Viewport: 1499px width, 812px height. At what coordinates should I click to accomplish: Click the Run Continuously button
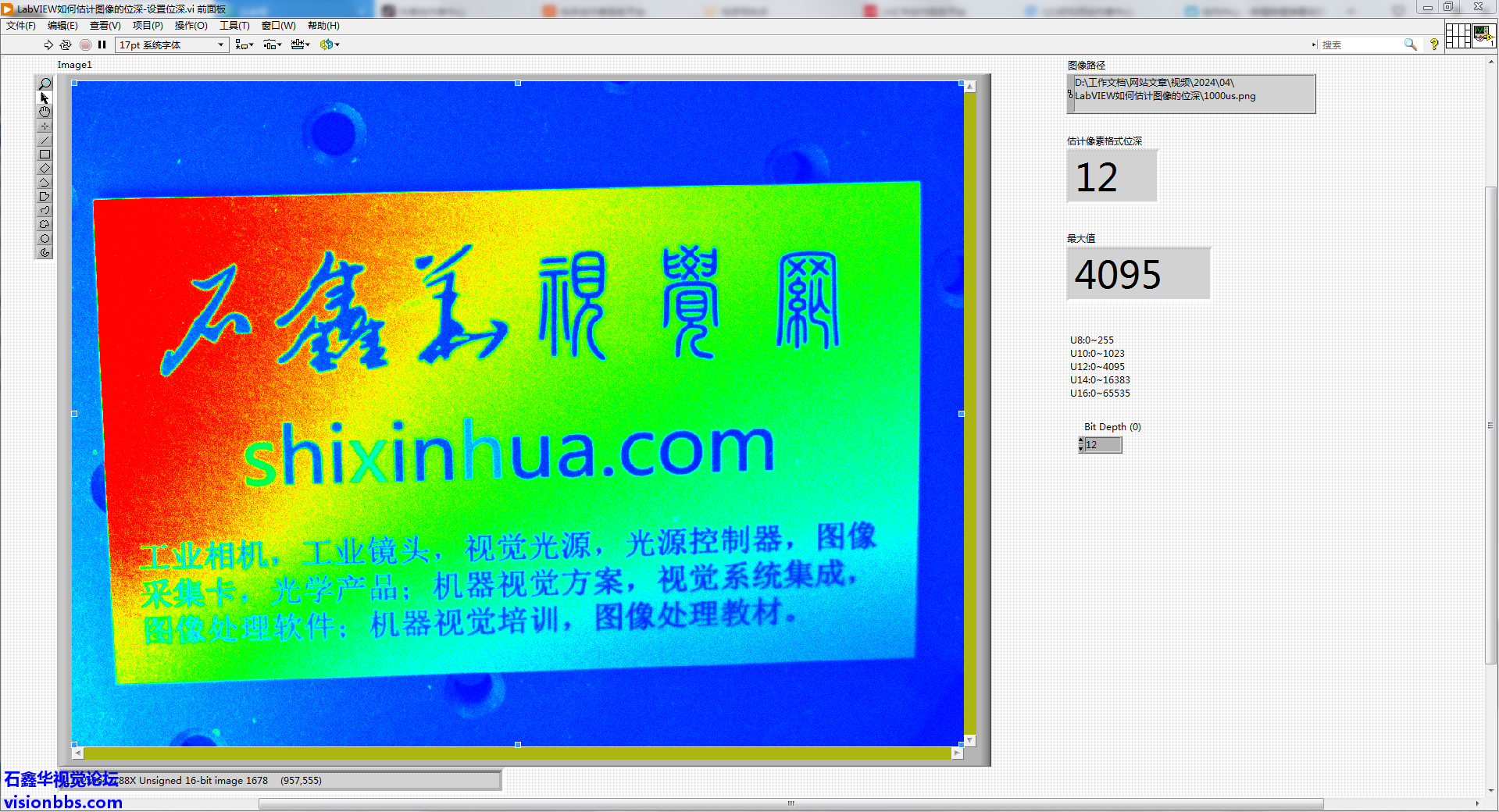[x=66, y=45]
